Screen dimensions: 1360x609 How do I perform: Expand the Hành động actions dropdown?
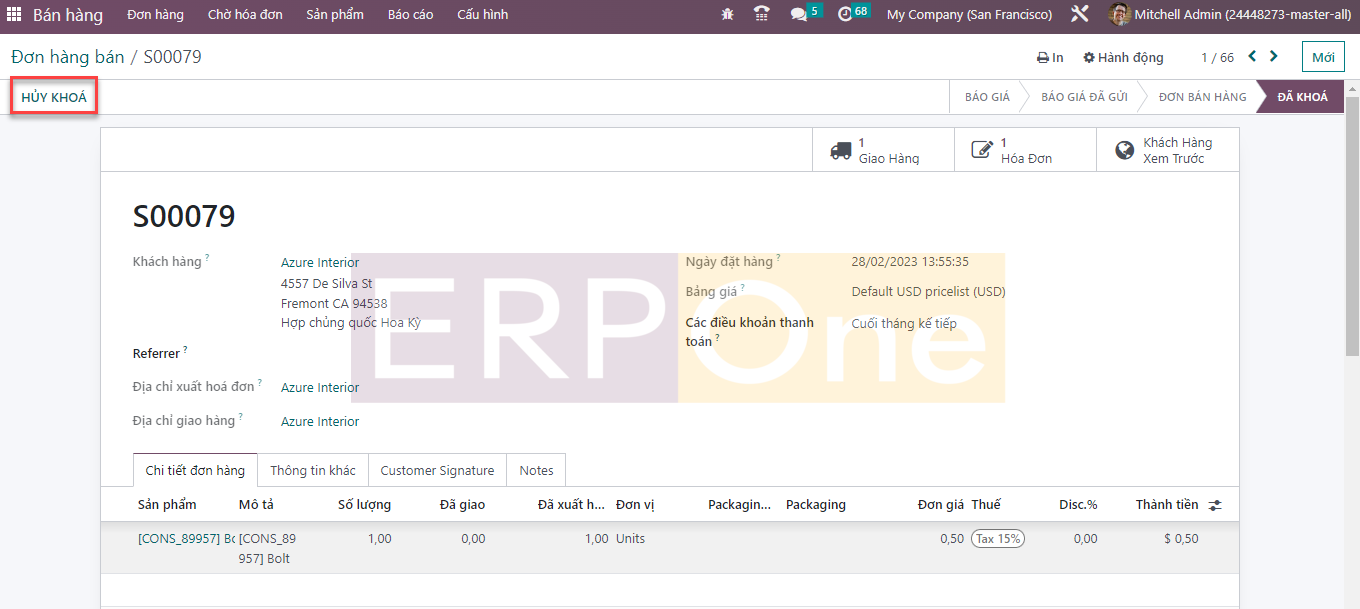(1124, 58)
